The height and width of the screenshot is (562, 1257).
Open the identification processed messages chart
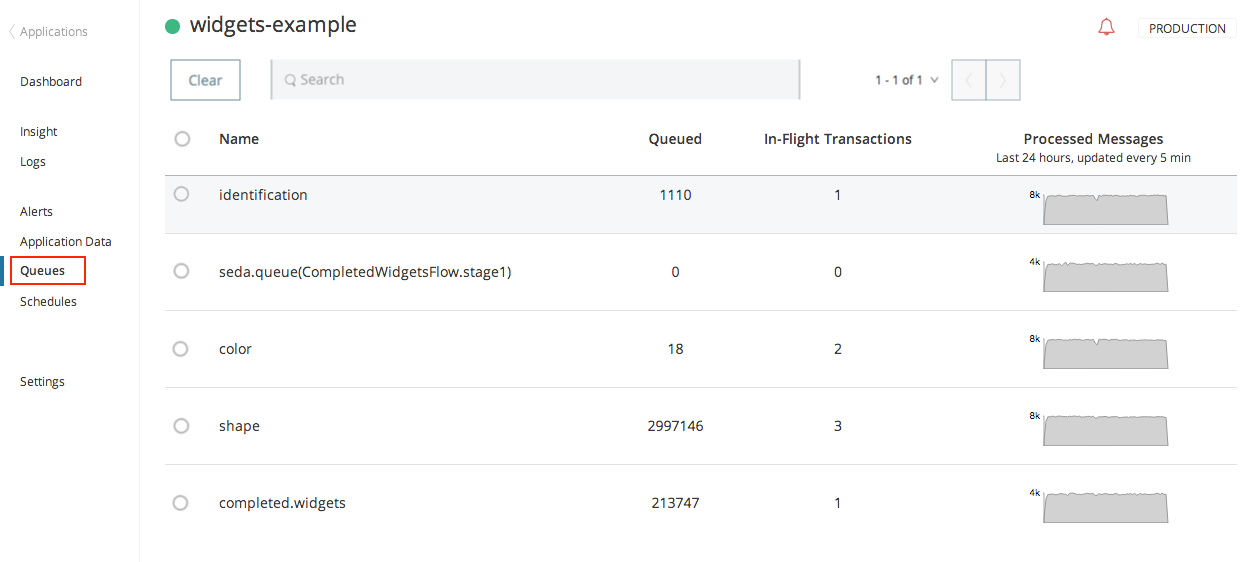[x=1104, y=209]
